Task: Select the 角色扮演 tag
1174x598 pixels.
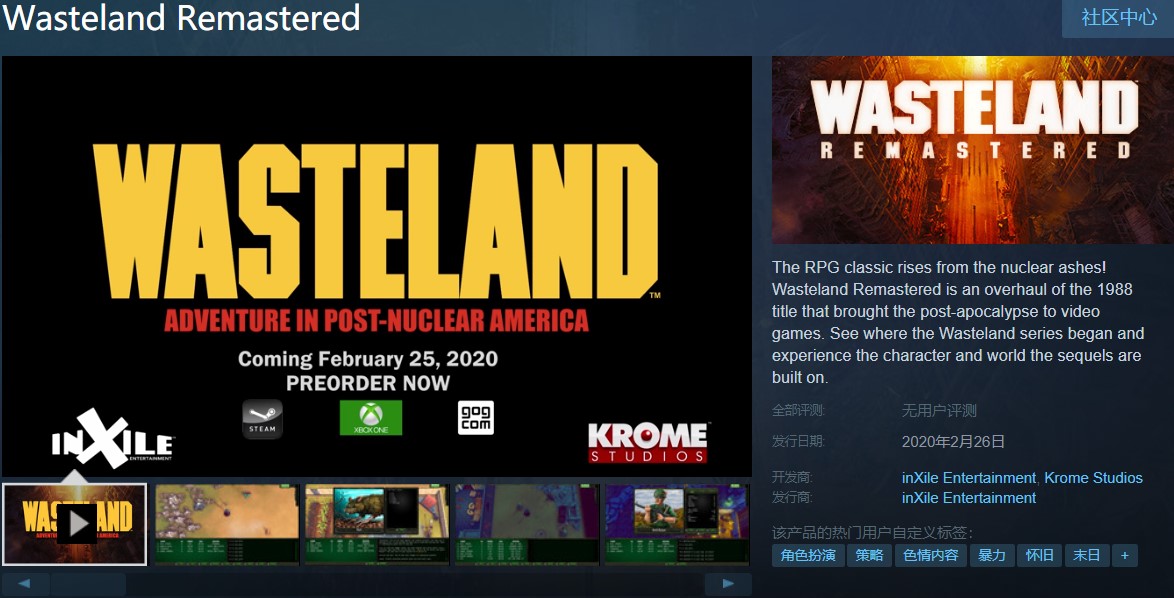Action: click(808, 555)
